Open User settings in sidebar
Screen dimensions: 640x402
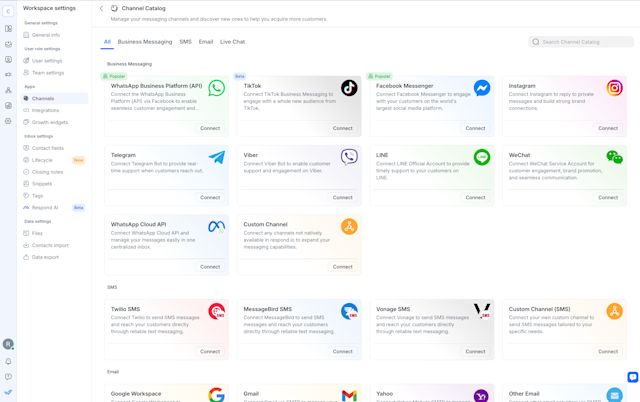click(x=54, y=61)
